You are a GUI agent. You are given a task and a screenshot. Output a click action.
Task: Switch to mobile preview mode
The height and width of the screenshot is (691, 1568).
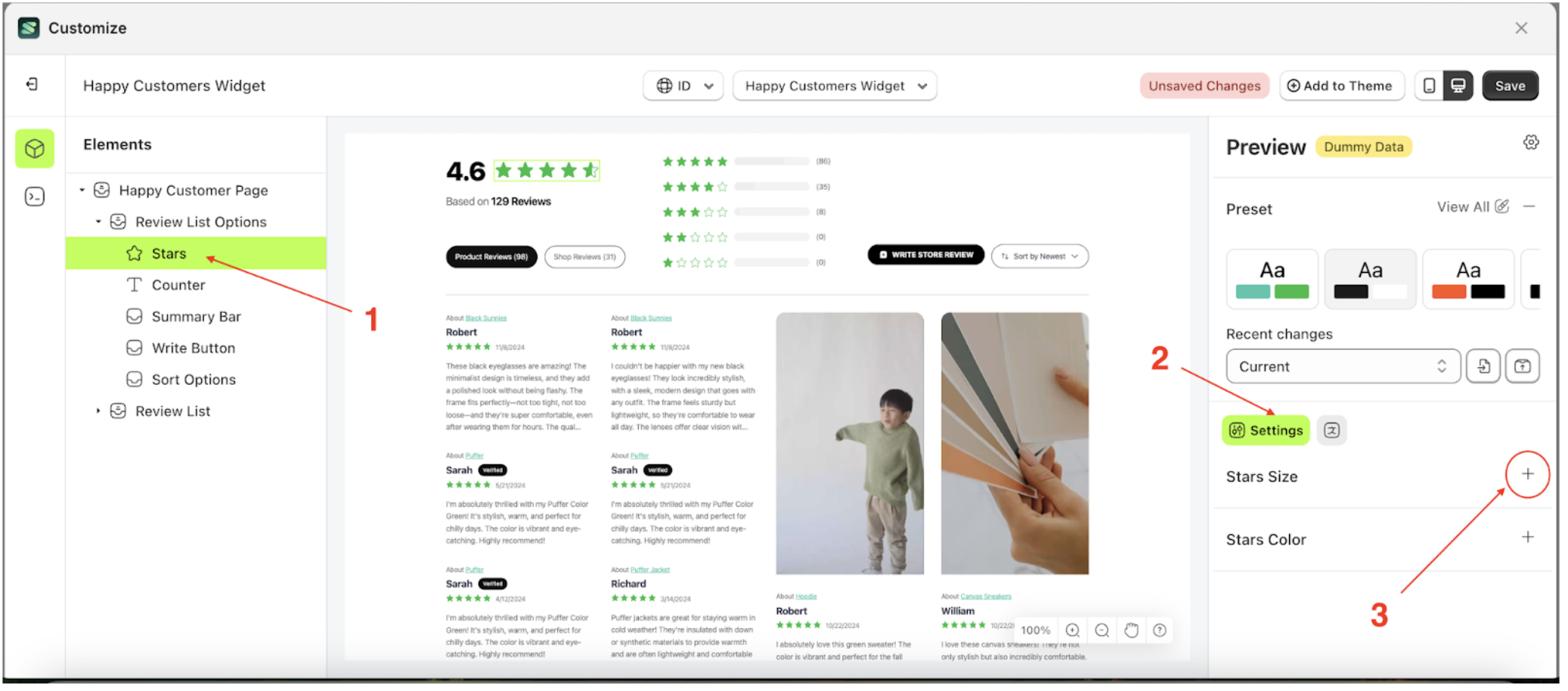(1429, 85)
